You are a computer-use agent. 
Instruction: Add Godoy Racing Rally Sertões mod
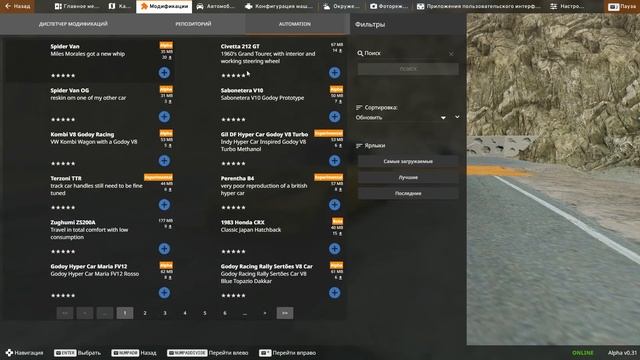pyautogui.click(x=334, y=293)
